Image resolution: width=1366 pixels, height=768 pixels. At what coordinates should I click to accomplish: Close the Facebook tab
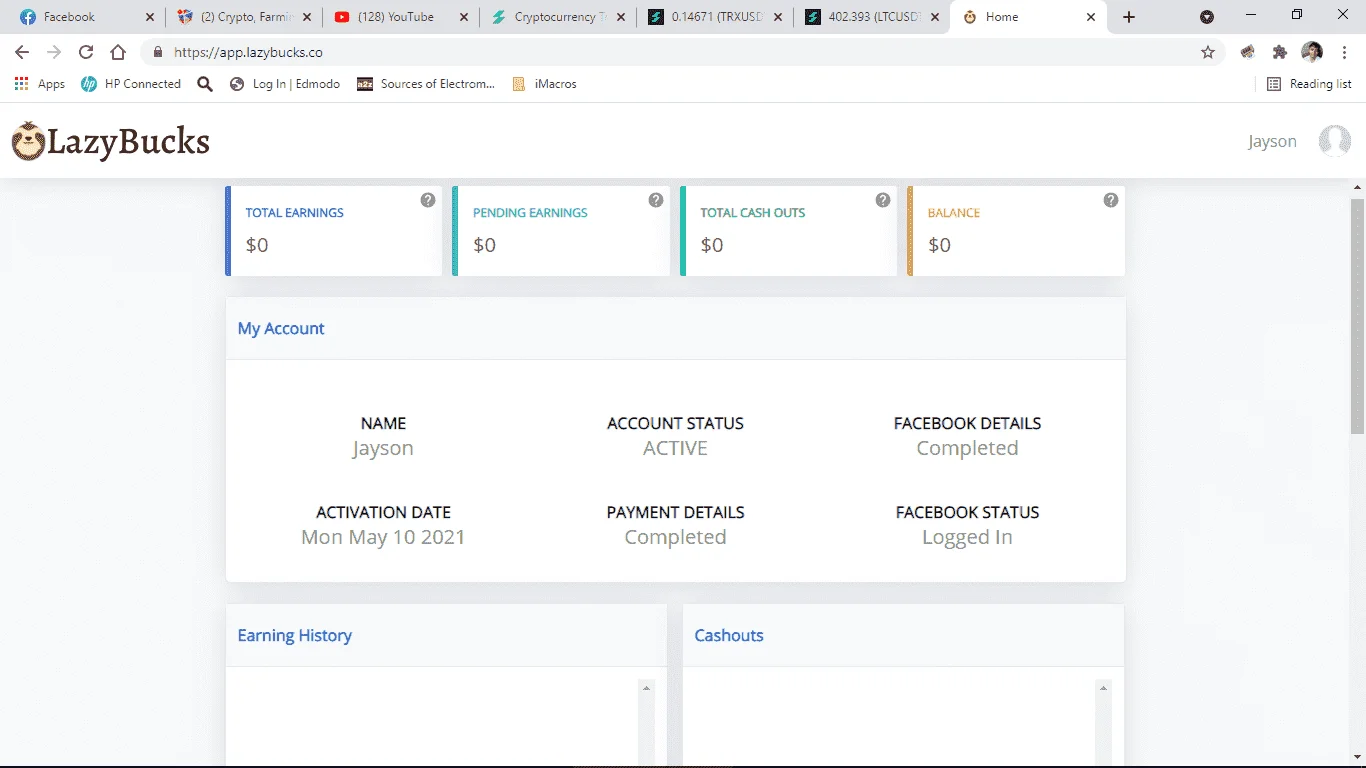(150, 17)
